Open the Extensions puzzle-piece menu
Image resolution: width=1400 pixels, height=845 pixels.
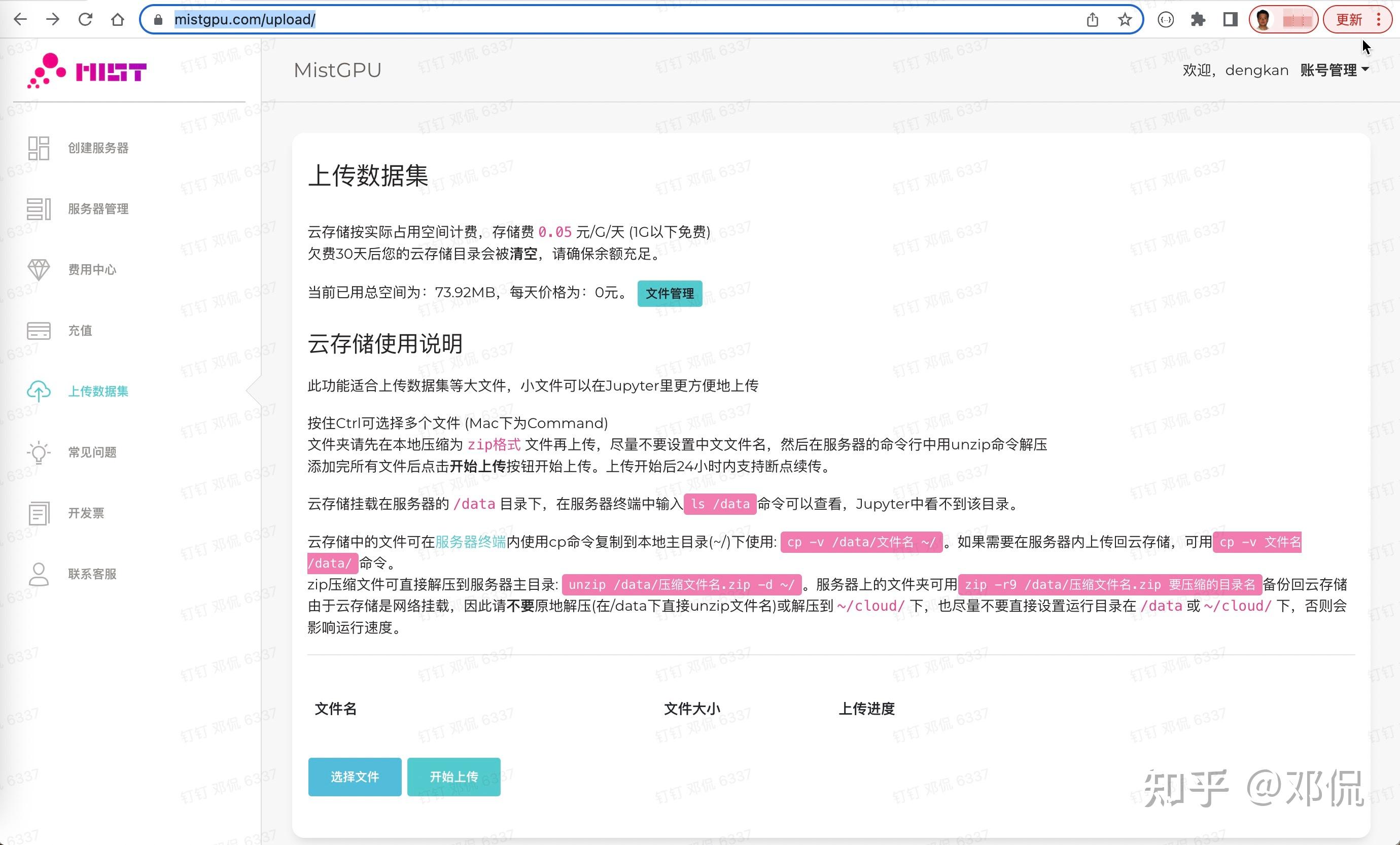pos(1198,20)
